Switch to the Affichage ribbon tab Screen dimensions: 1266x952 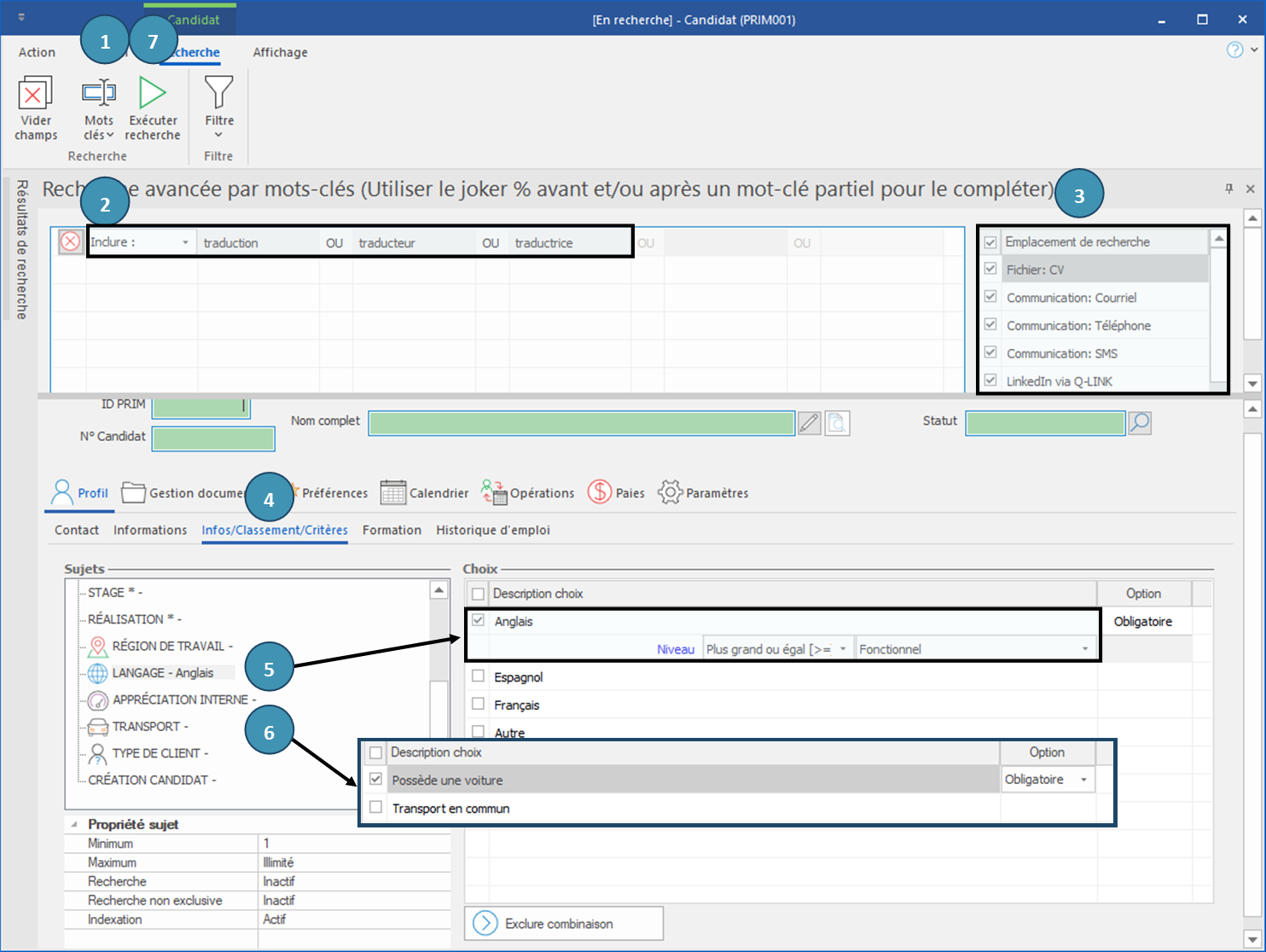(x=280, y=52)
